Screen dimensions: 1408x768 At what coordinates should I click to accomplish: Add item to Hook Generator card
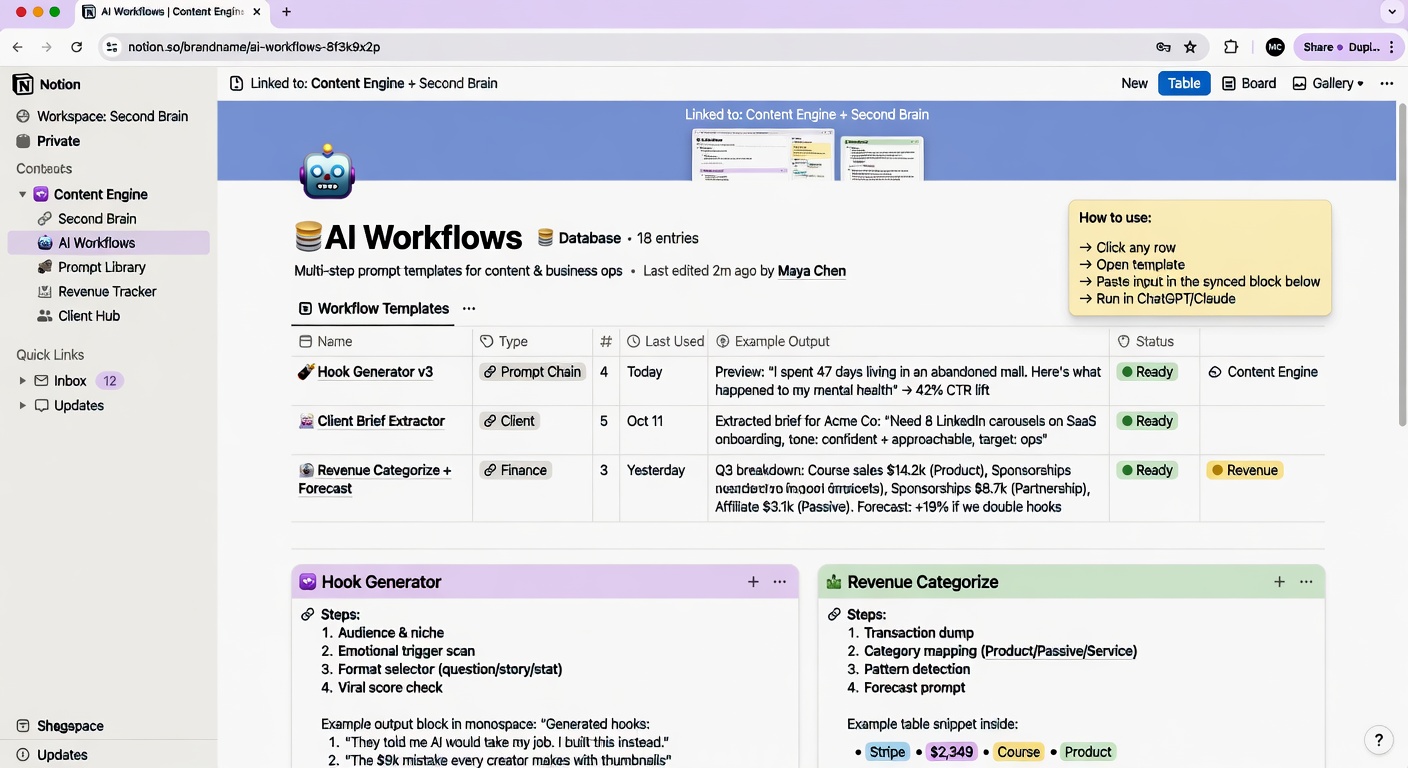pyautogui.click(x=753, y=582)
